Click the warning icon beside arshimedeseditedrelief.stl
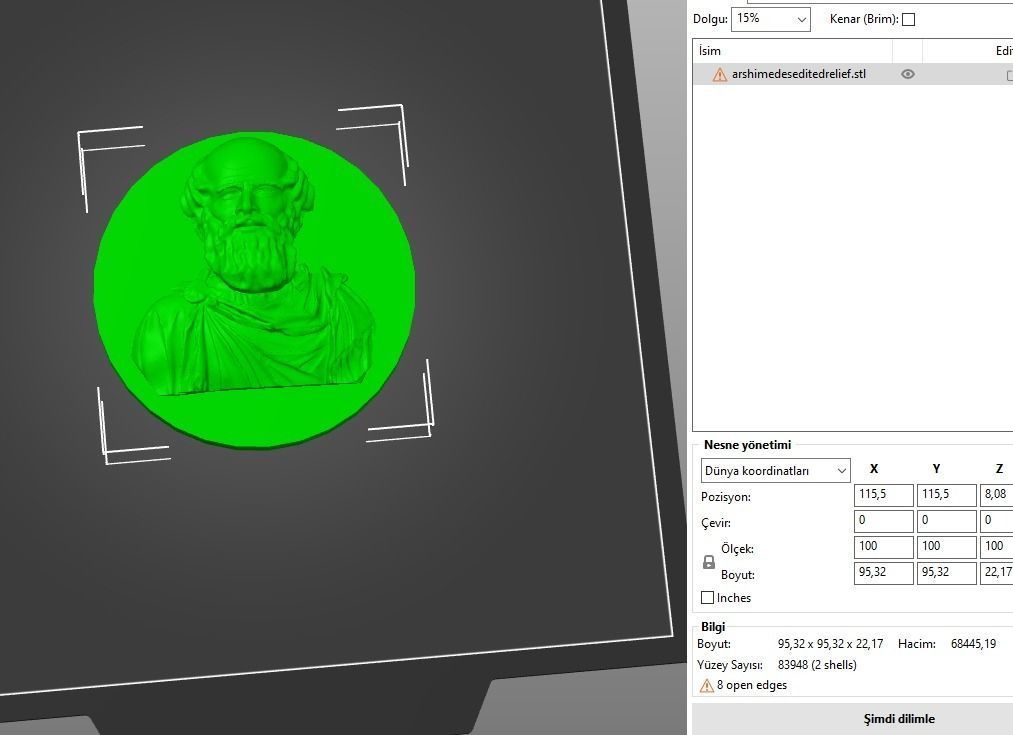Image resolution: width=1013 pixels, height=735 pixels. point(719,75)
